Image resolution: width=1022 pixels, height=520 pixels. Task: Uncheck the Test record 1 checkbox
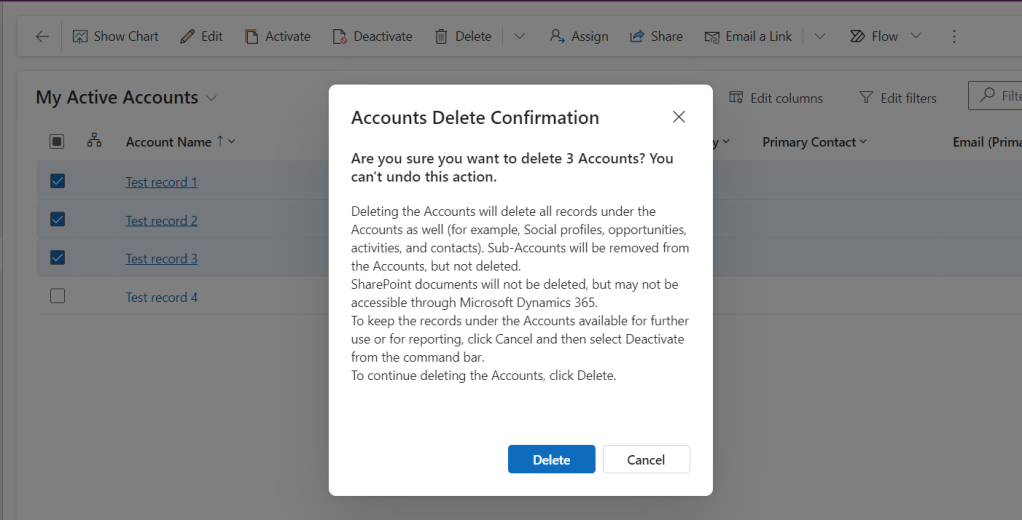pos(57,181)
